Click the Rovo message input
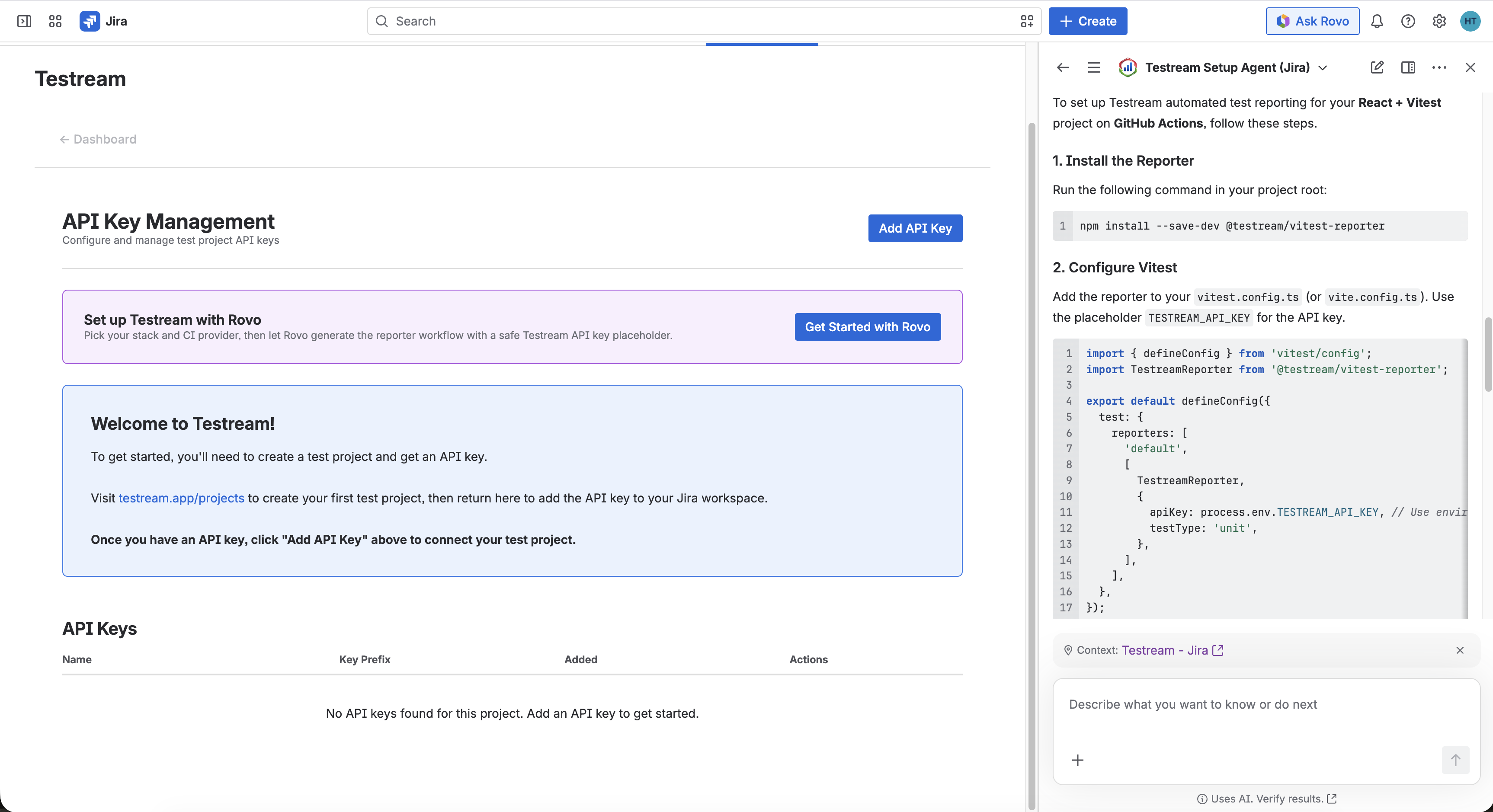 point(1266,705)
